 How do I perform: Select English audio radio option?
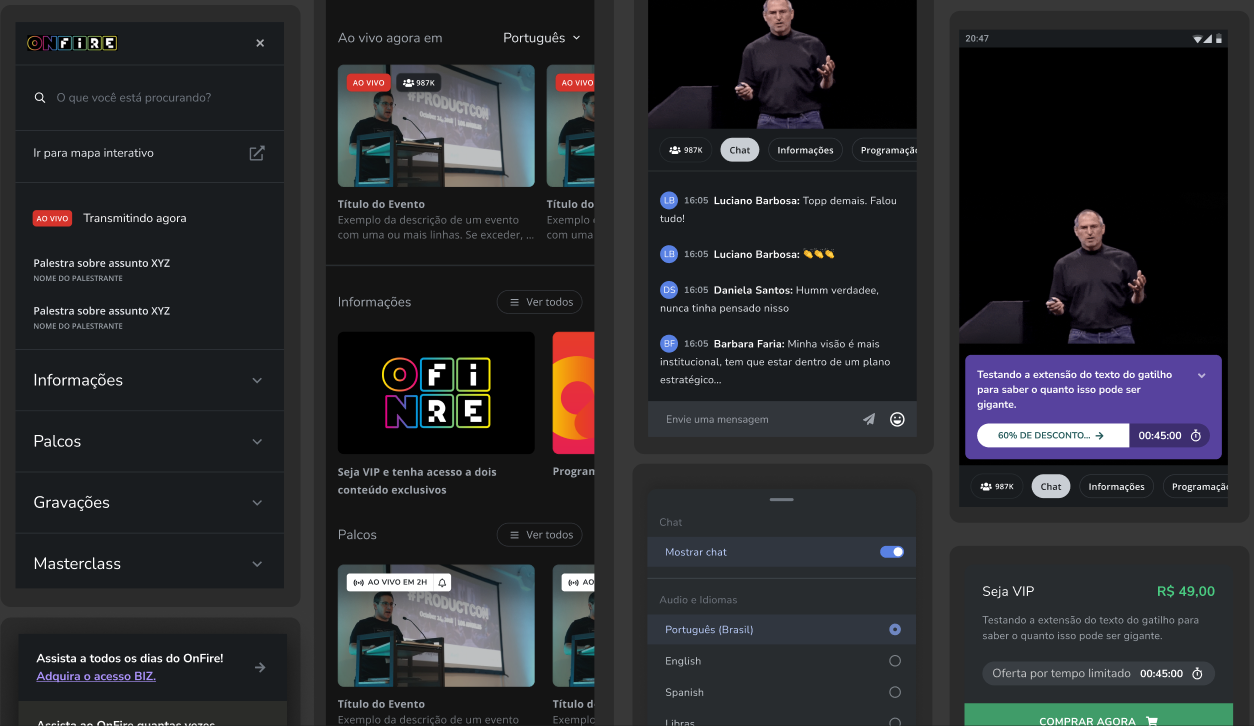895,661
